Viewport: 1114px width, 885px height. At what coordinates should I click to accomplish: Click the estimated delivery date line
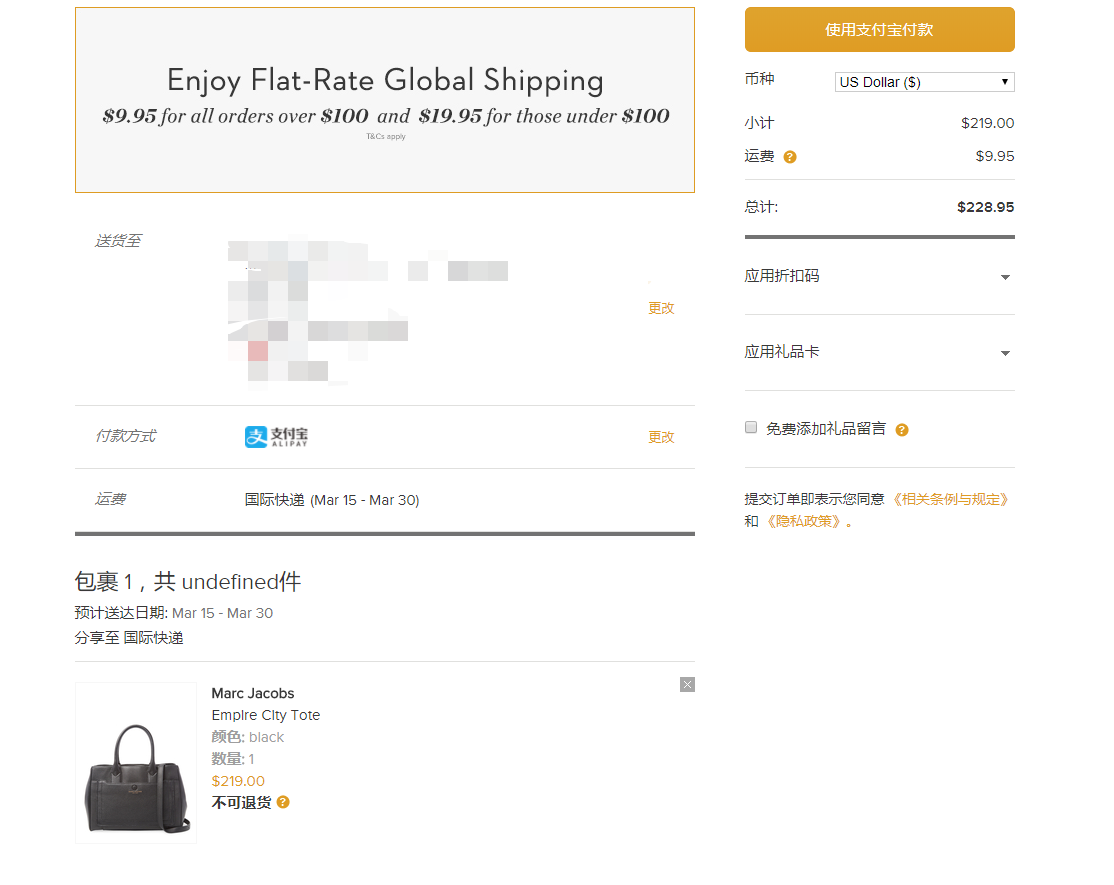click(173, 613)
